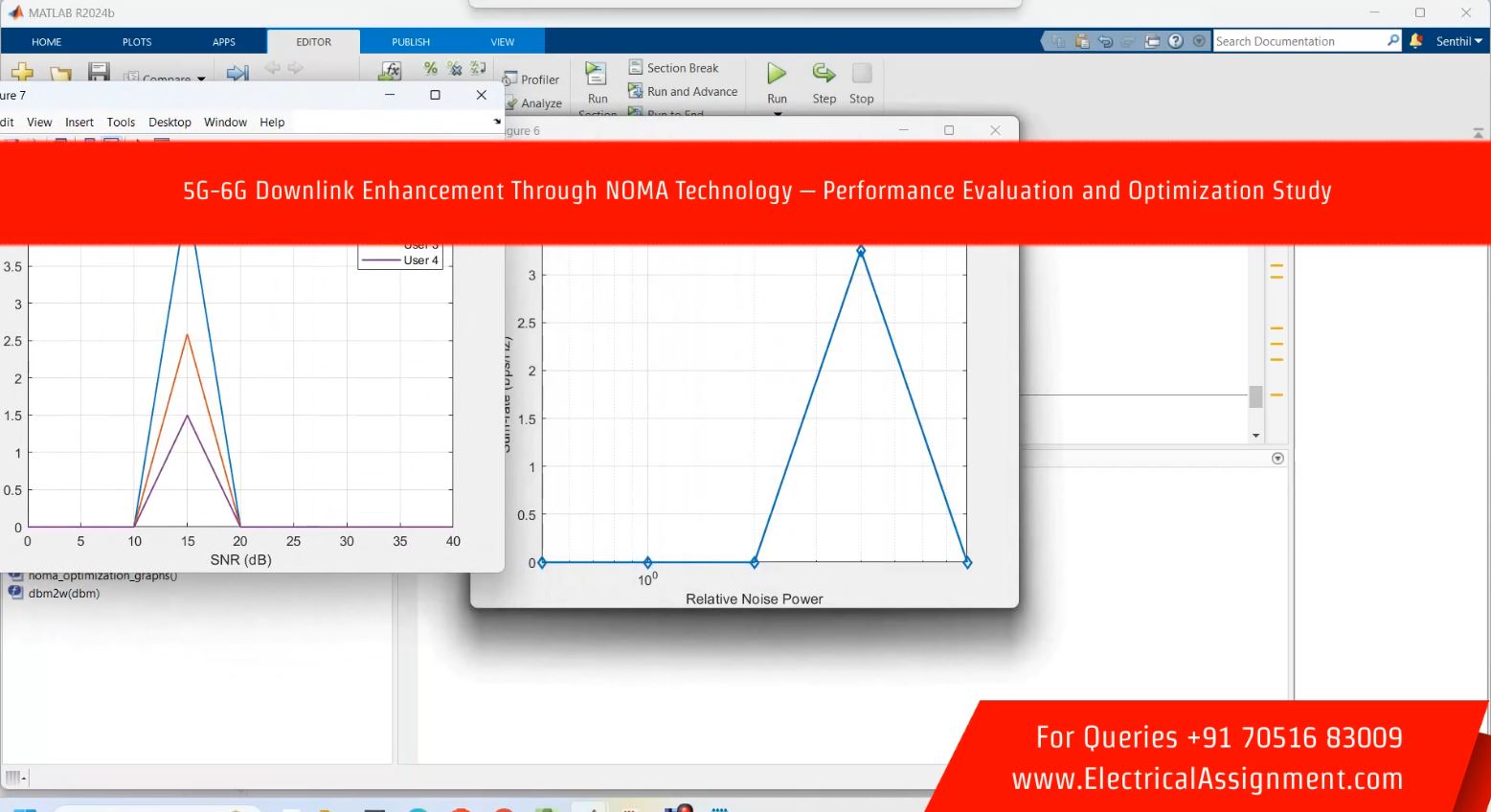Click the Undo icon in quick access toolbar
1491x812 pixels.
(x=1105, y=41)
